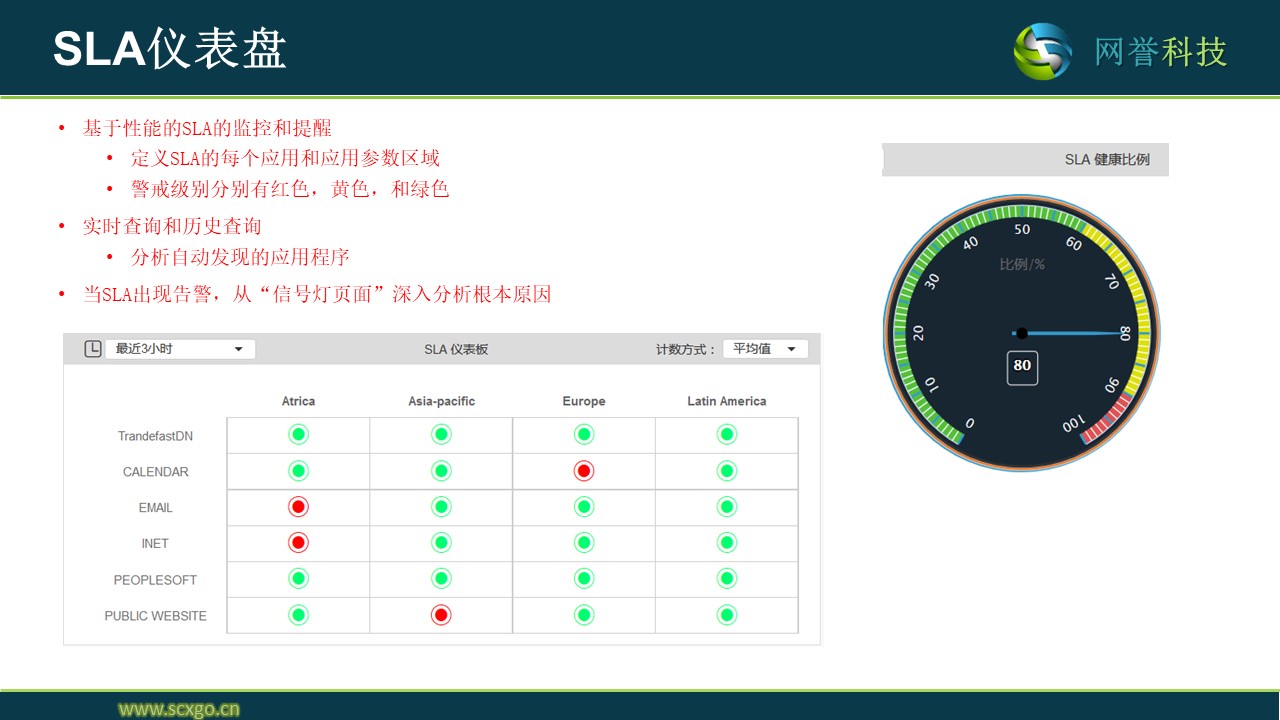Open the 平均值 counting method dropdown
The height and width of the screenshot is (720, 1280).
click(x=765, y=349)
